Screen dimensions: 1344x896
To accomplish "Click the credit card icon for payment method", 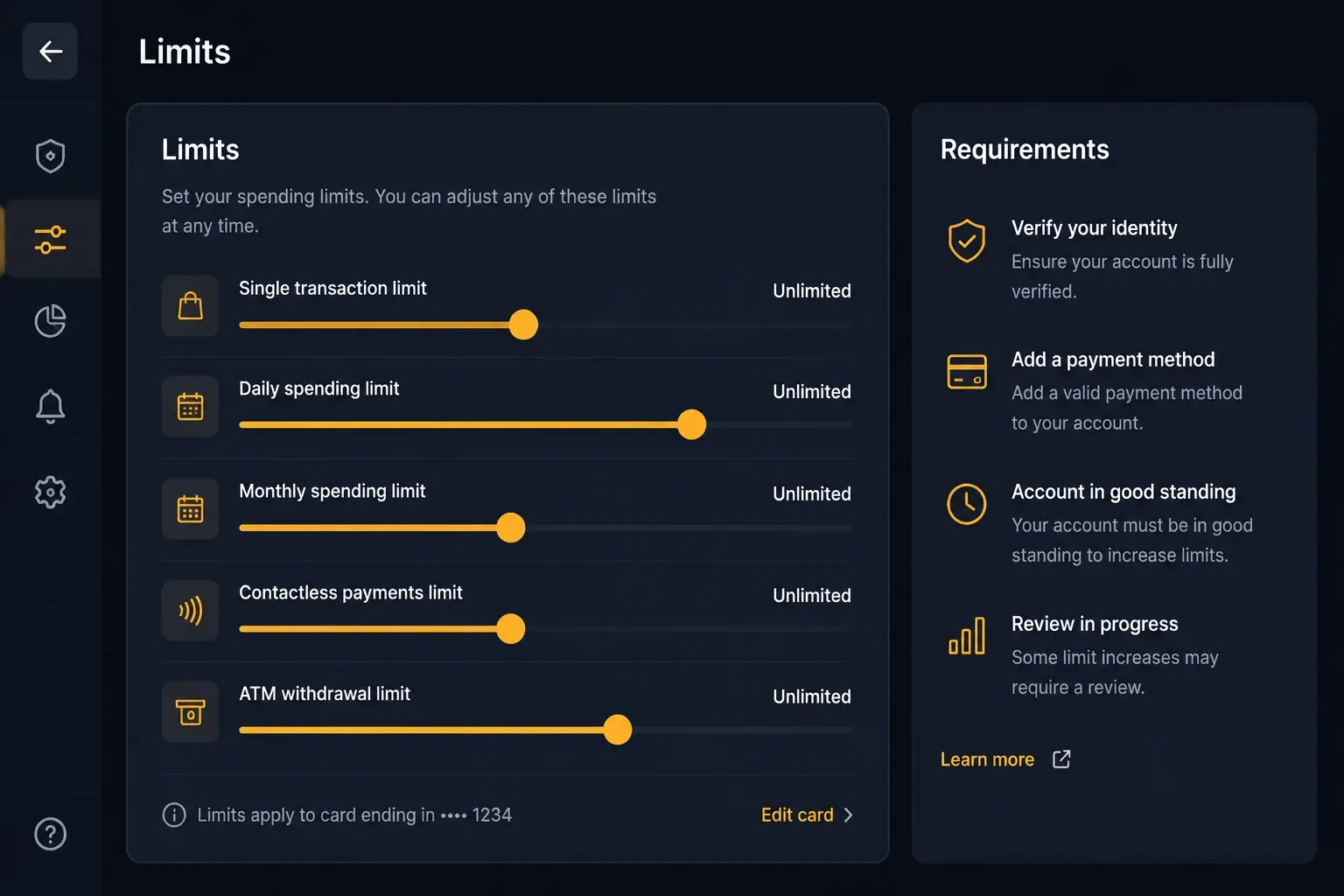I will coord(967,371).
